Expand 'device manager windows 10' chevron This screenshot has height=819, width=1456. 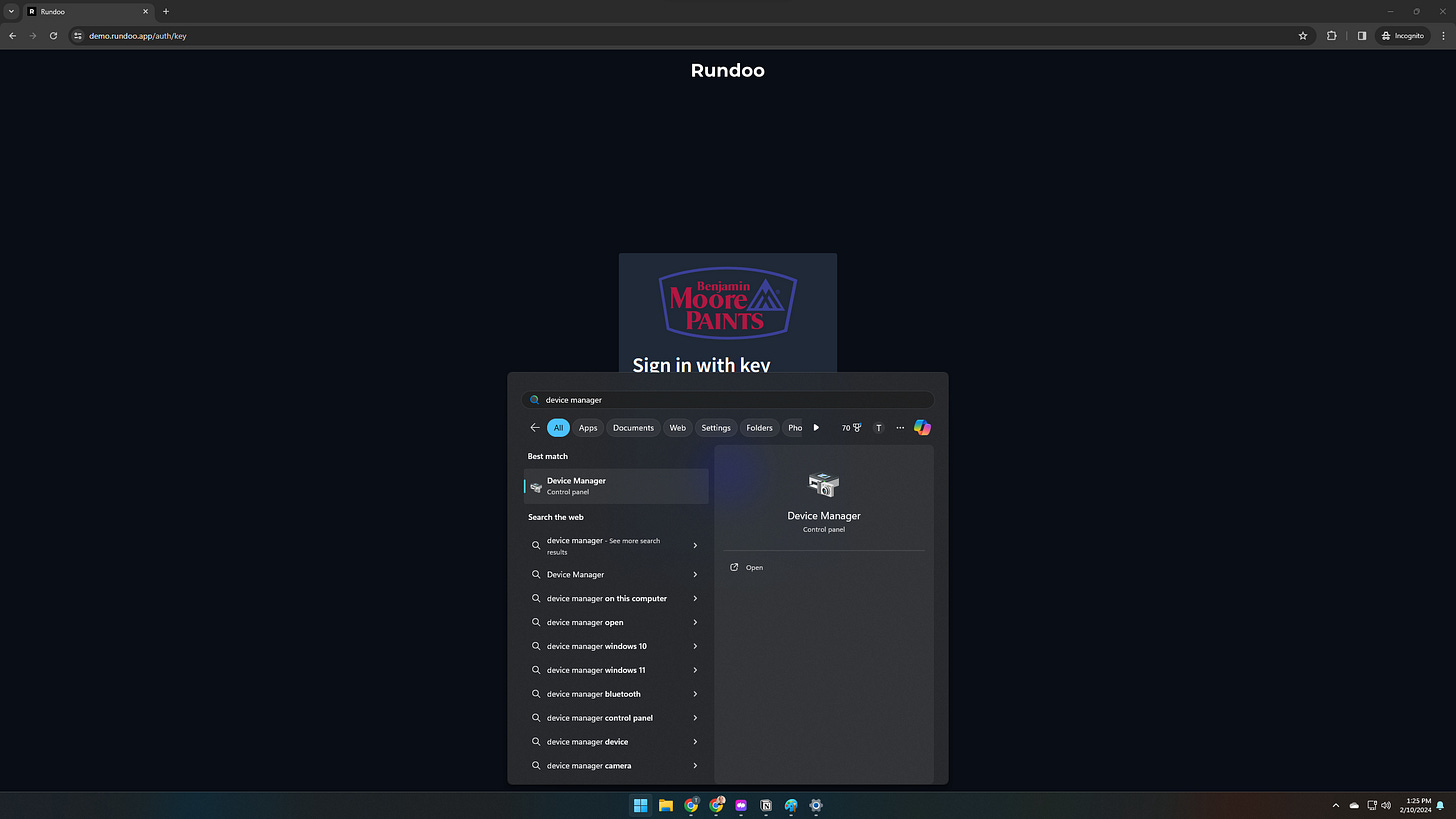695,647
